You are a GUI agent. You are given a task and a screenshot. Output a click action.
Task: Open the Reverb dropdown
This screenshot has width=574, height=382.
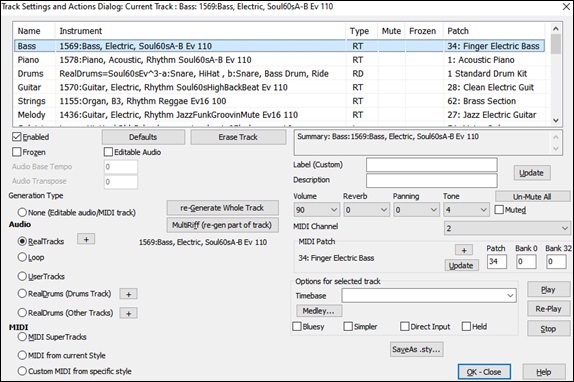pos(366,210)
